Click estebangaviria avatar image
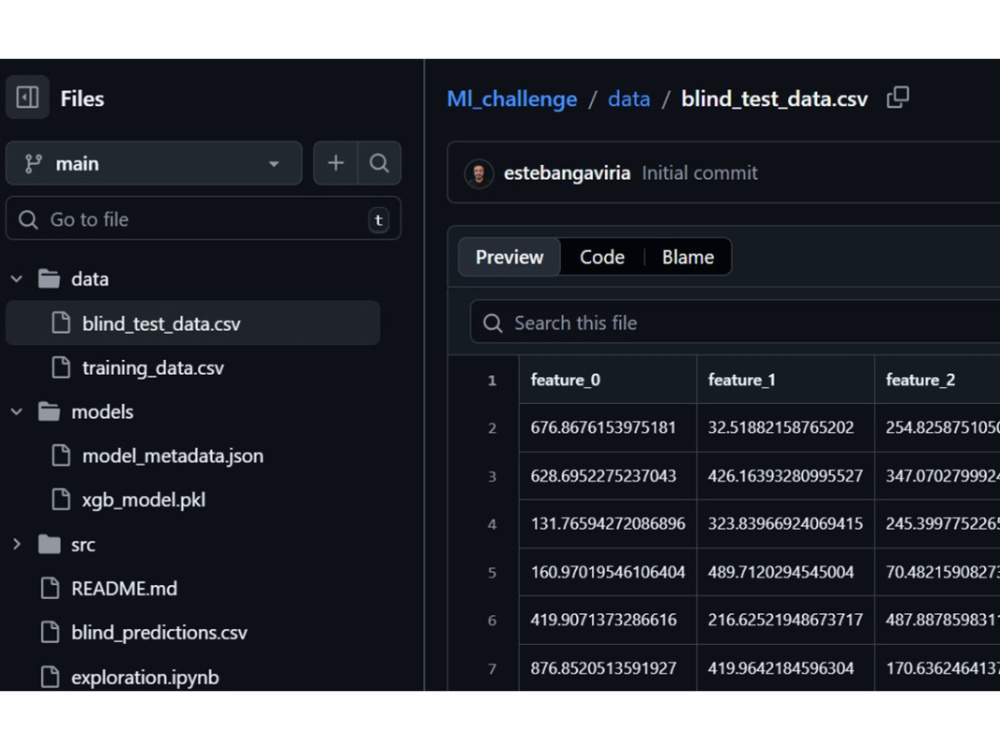 pyautogui.click(x=479, y=173)
